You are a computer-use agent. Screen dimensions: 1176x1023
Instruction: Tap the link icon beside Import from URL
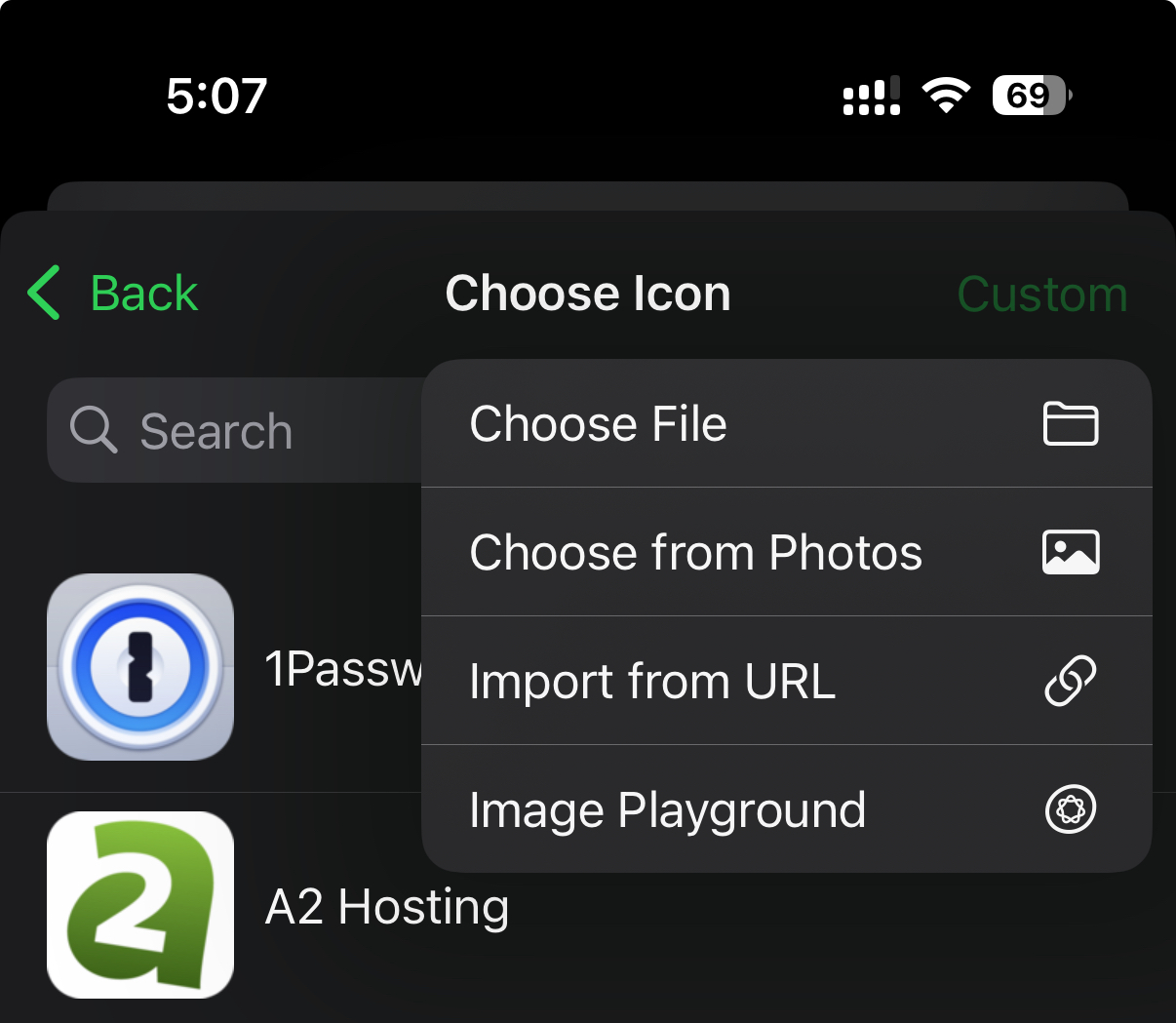click(x=1071, y=681)
